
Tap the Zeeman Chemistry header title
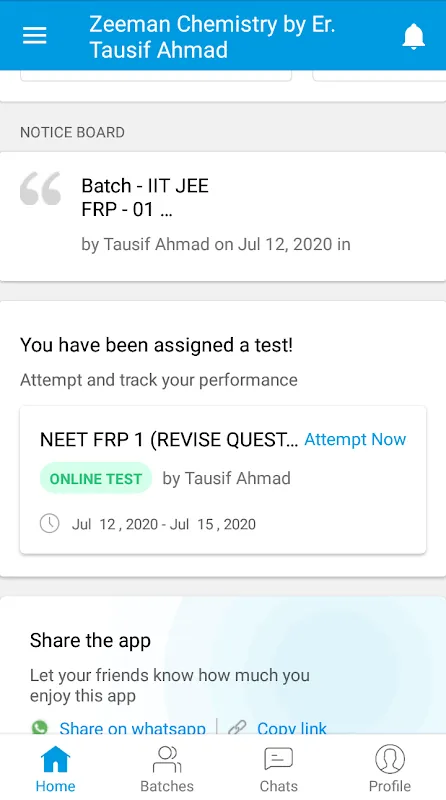(x=212, y=37)
